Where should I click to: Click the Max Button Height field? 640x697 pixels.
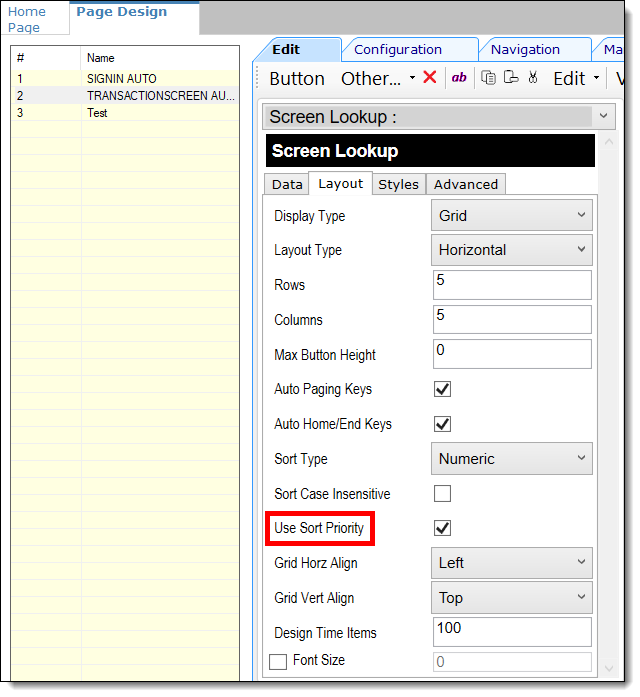(x=512, y=354)
